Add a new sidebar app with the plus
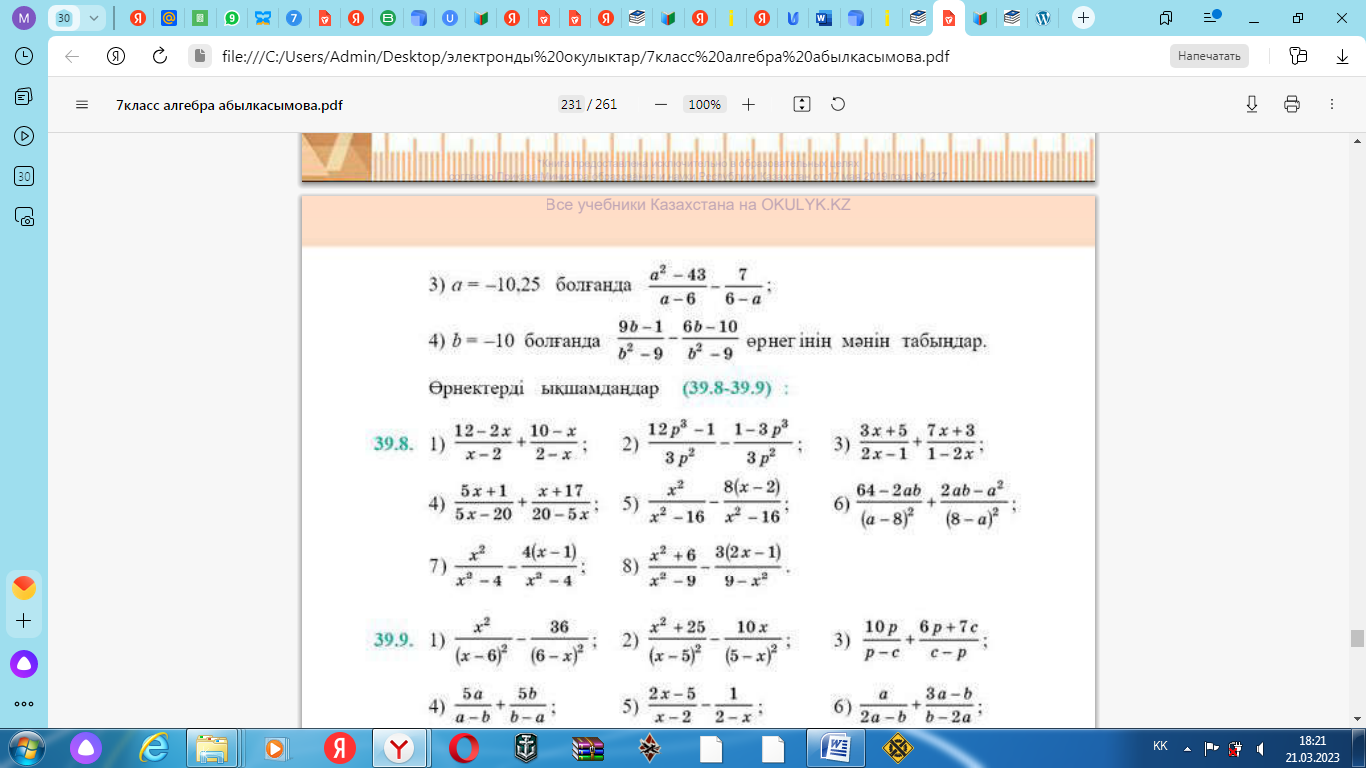1366x768 pixels. coord(24,621)
